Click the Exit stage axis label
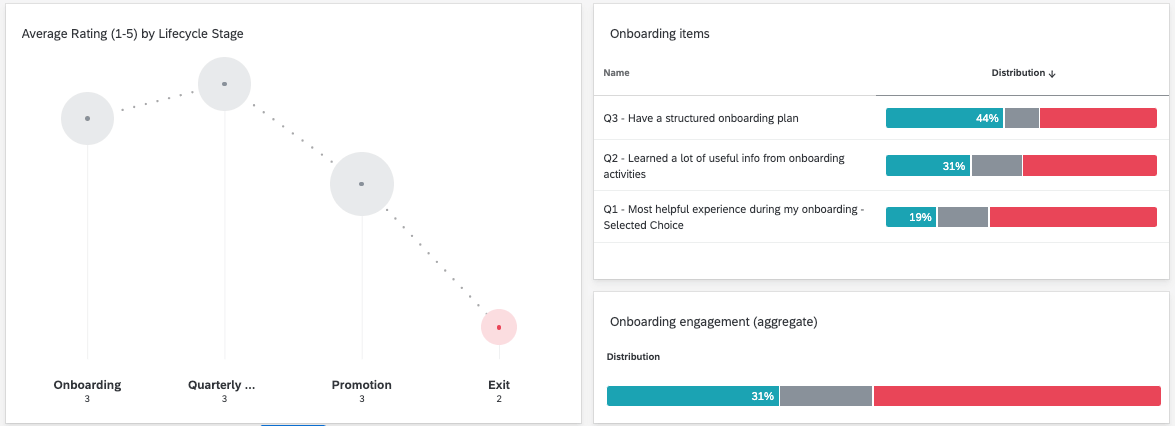The height and width of the screenshot is (426, 1175). (499, 385)
